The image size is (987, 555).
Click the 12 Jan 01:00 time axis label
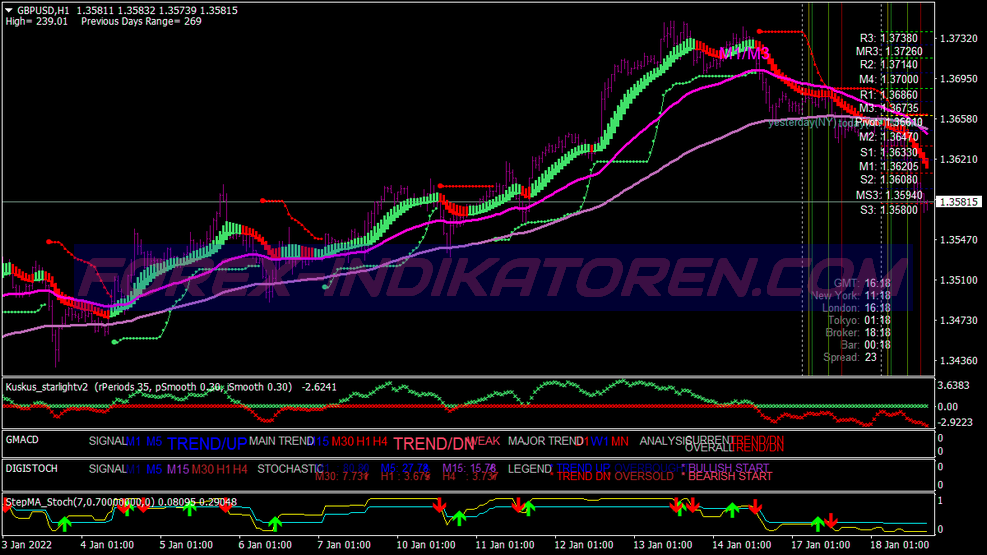pyautogui.click(x=584, y=545)
